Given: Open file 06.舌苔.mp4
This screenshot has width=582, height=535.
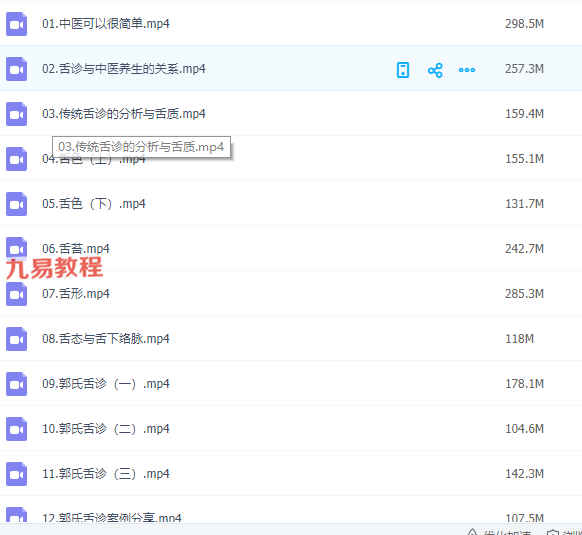Looking at the screenshot, I should point(76,249).
